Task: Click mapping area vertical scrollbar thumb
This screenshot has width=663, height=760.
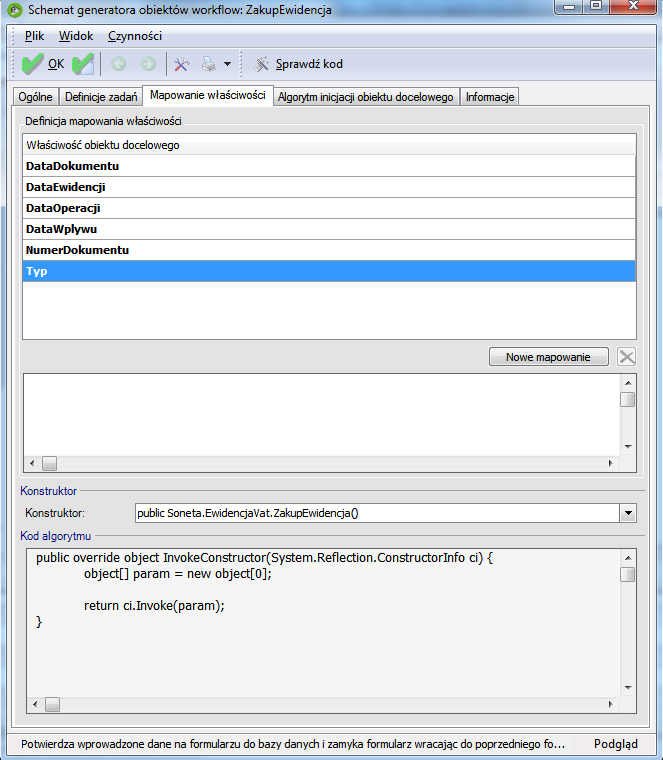Action: click(x=628, y=399)
